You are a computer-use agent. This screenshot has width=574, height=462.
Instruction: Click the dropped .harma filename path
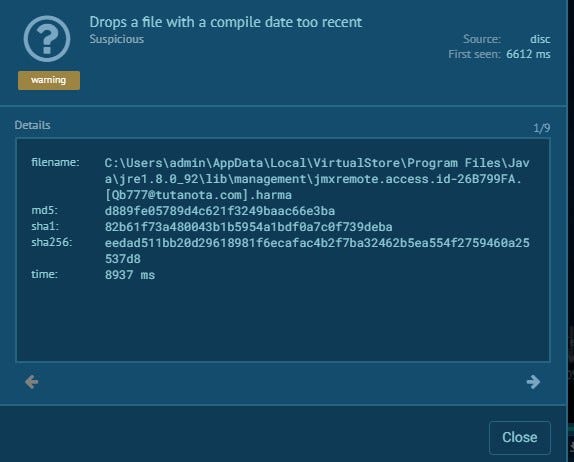pos(317,179)
